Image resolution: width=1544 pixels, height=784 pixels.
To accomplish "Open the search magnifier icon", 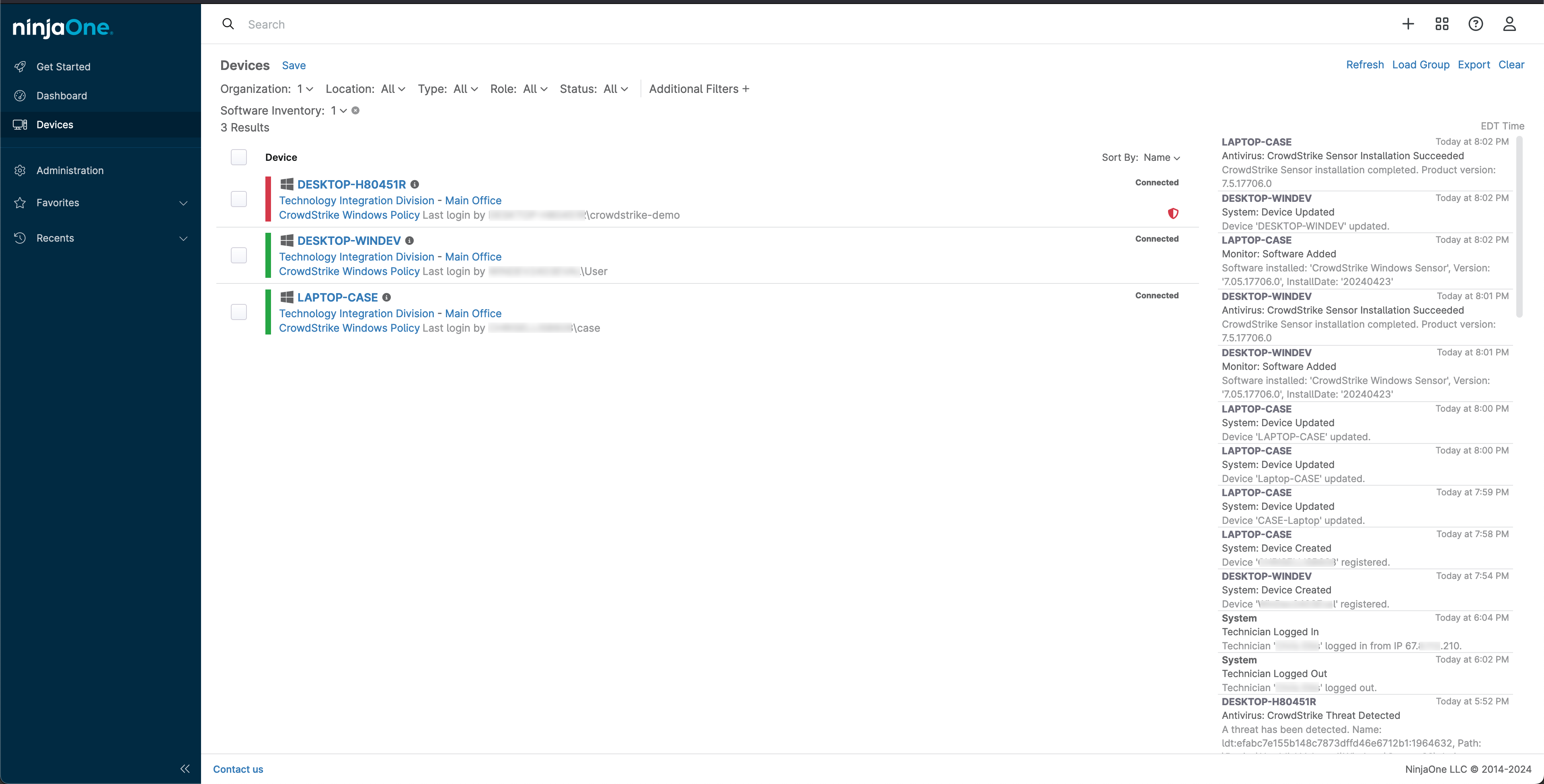I will pyautogui.click(x=228, y=24).
